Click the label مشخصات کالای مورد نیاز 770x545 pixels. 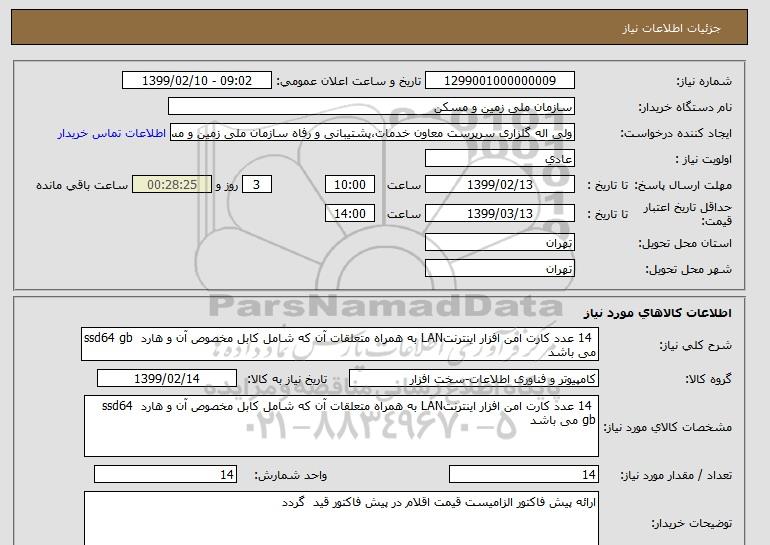tap(668, 428)
